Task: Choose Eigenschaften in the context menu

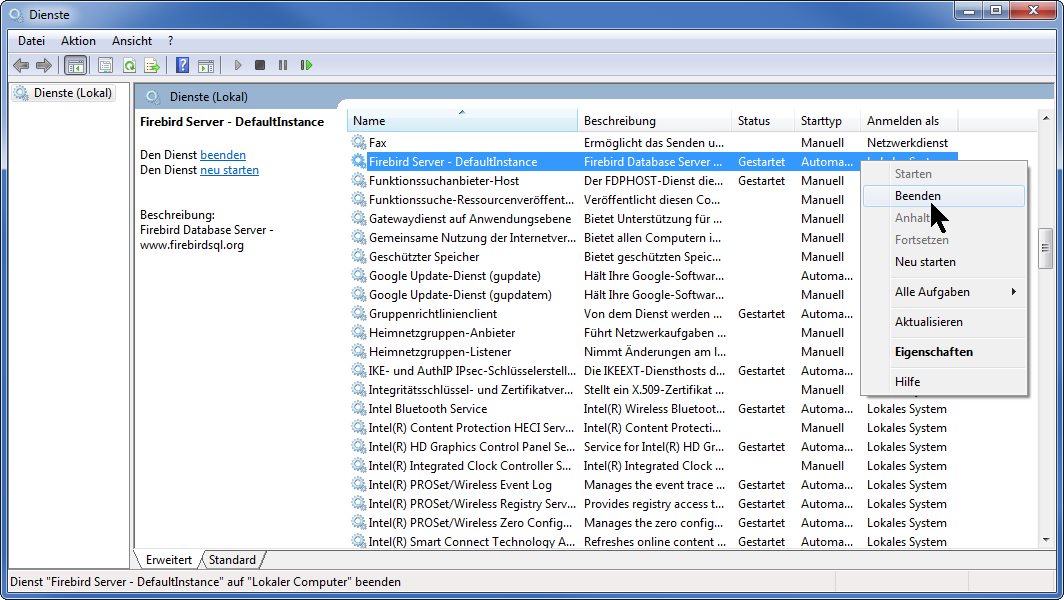Action: (x=943, y=352)
